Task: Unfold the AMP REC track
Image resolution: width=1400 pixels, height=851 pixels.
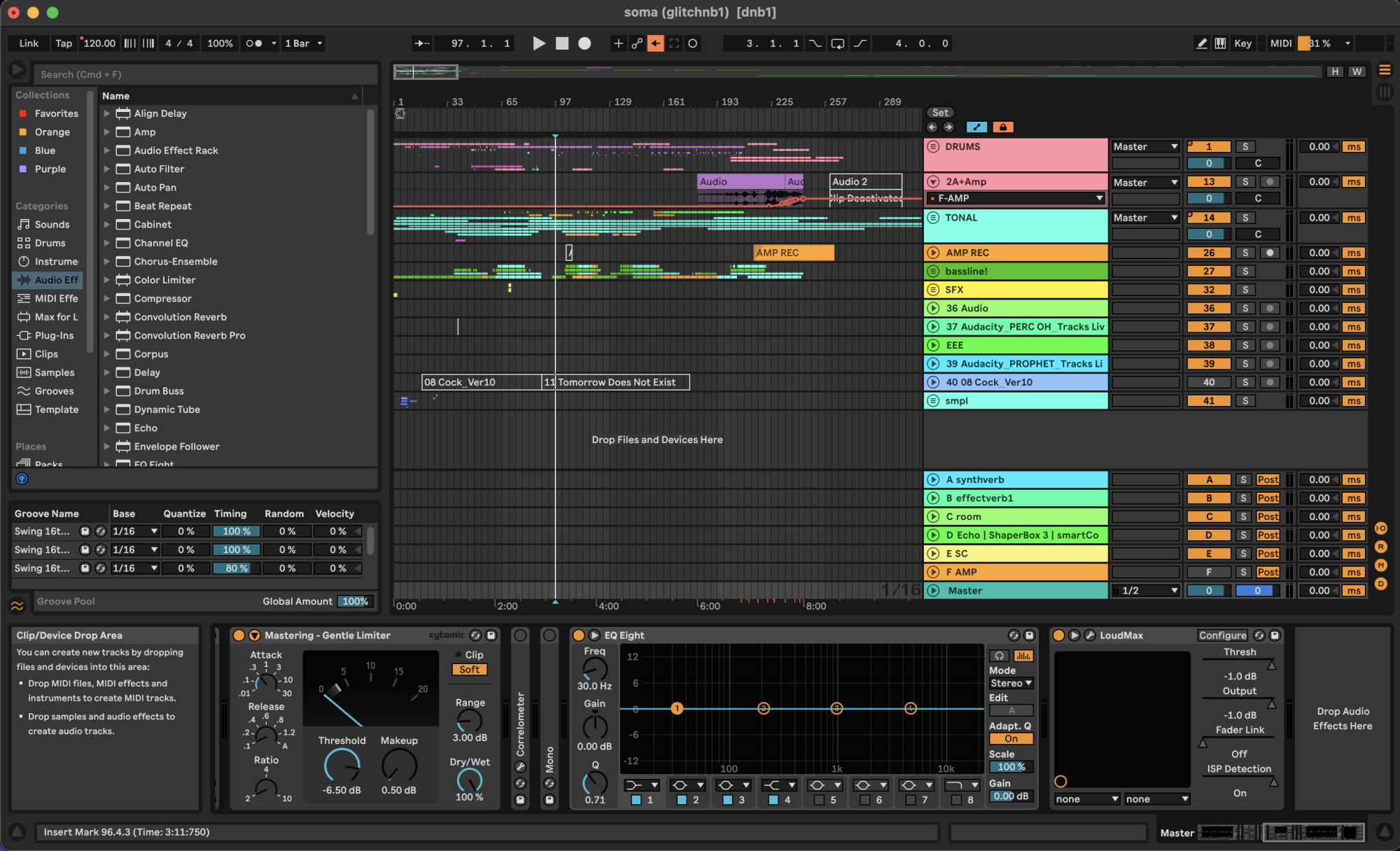Action: [x=933, y=253]
